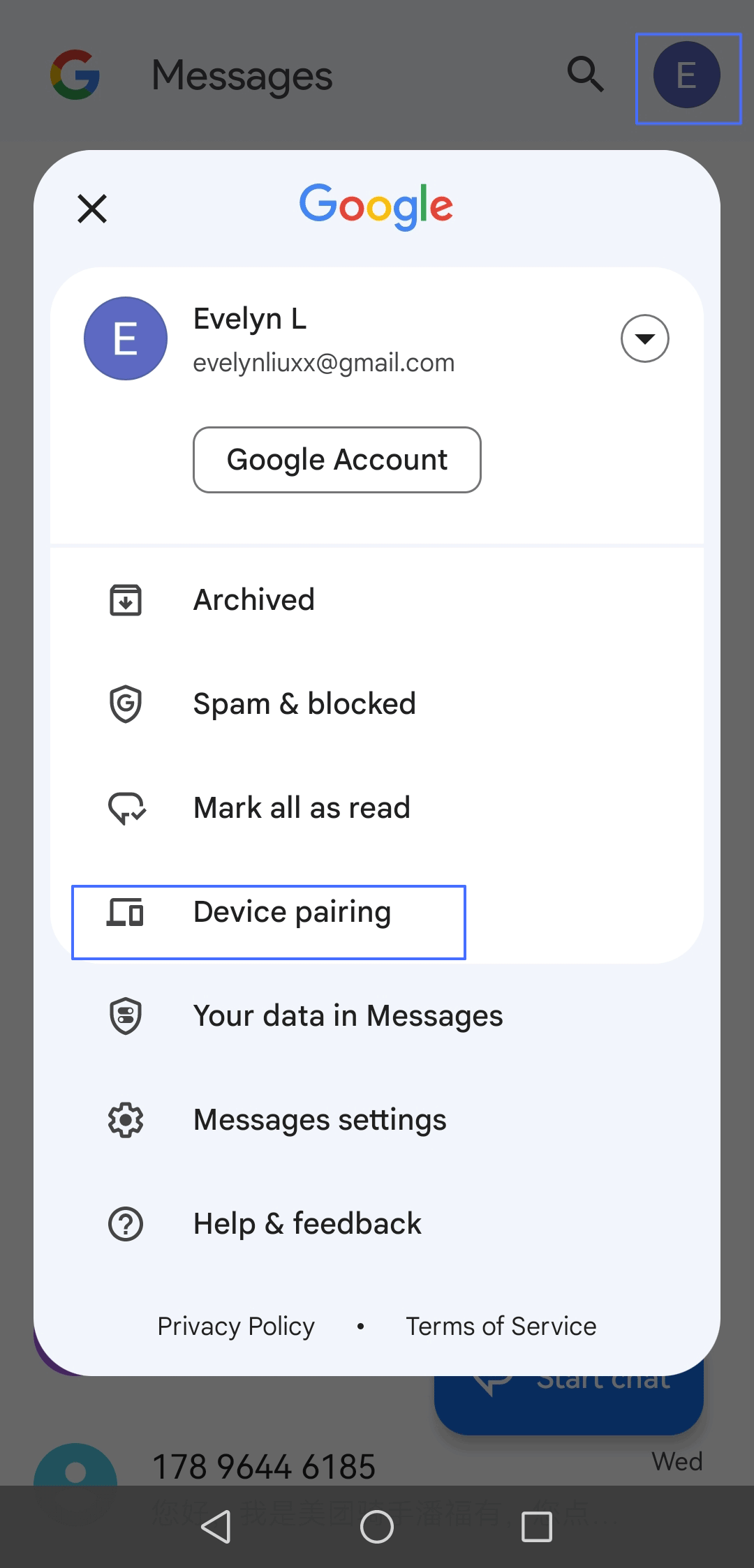This screenshot has width=754, height=1568.
Task: Open Messages settings via the gear icon
Action: [x=126, y=1119]
